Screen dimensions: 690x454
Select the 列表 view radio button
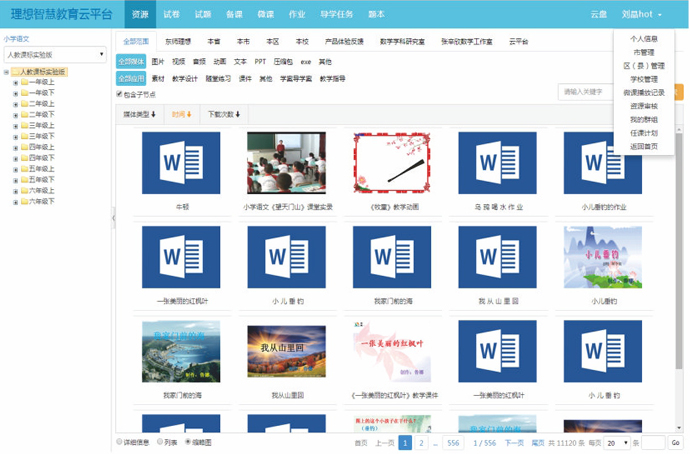(160, 442)
